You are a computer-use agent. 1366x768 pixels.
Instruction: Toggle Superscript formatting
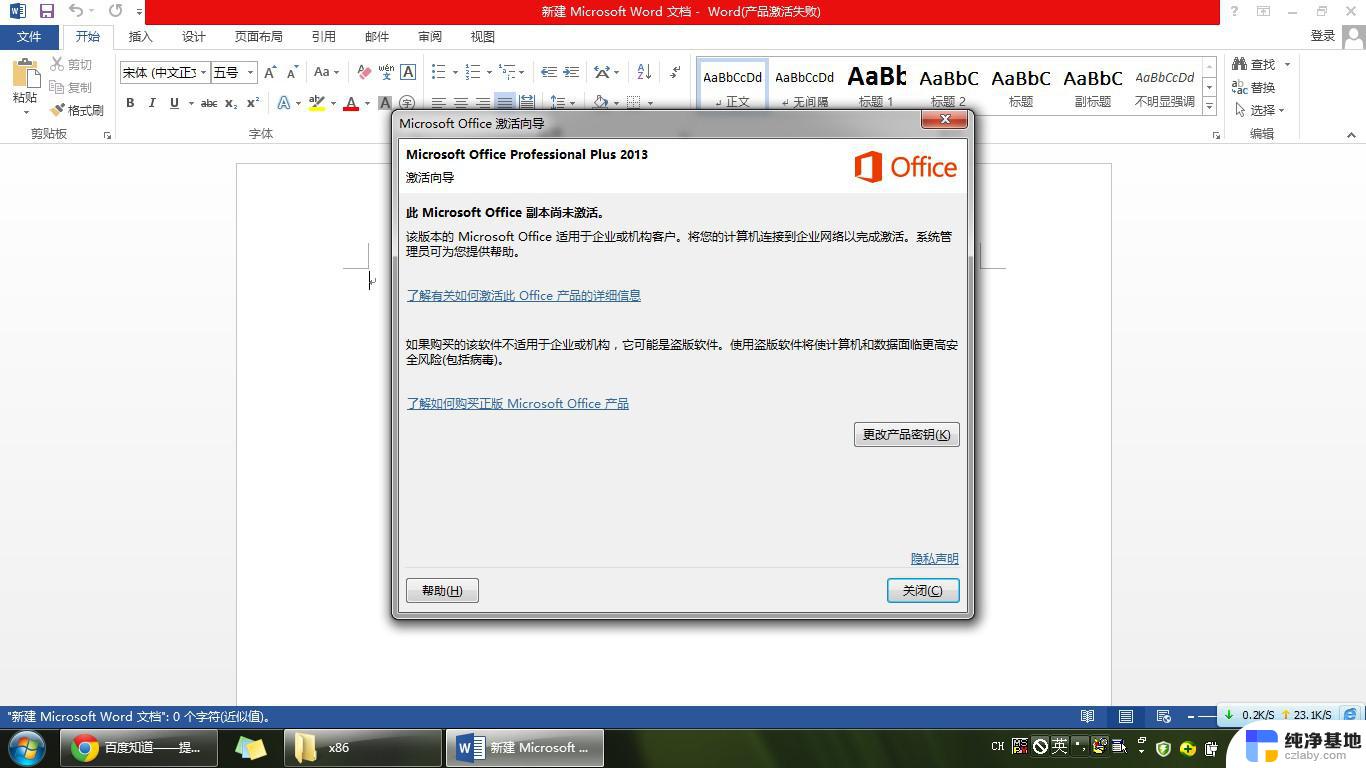tap(253, 103)
